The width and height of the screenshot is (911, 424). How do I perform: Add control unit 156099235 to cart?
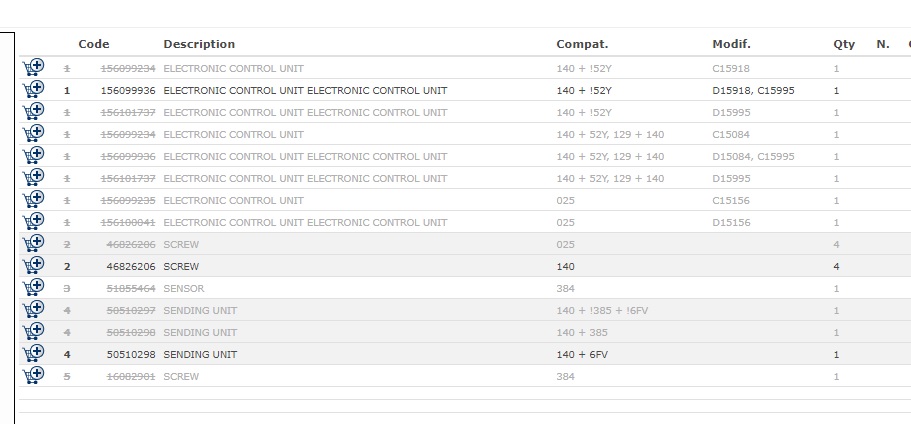click(x=33, y=200)
